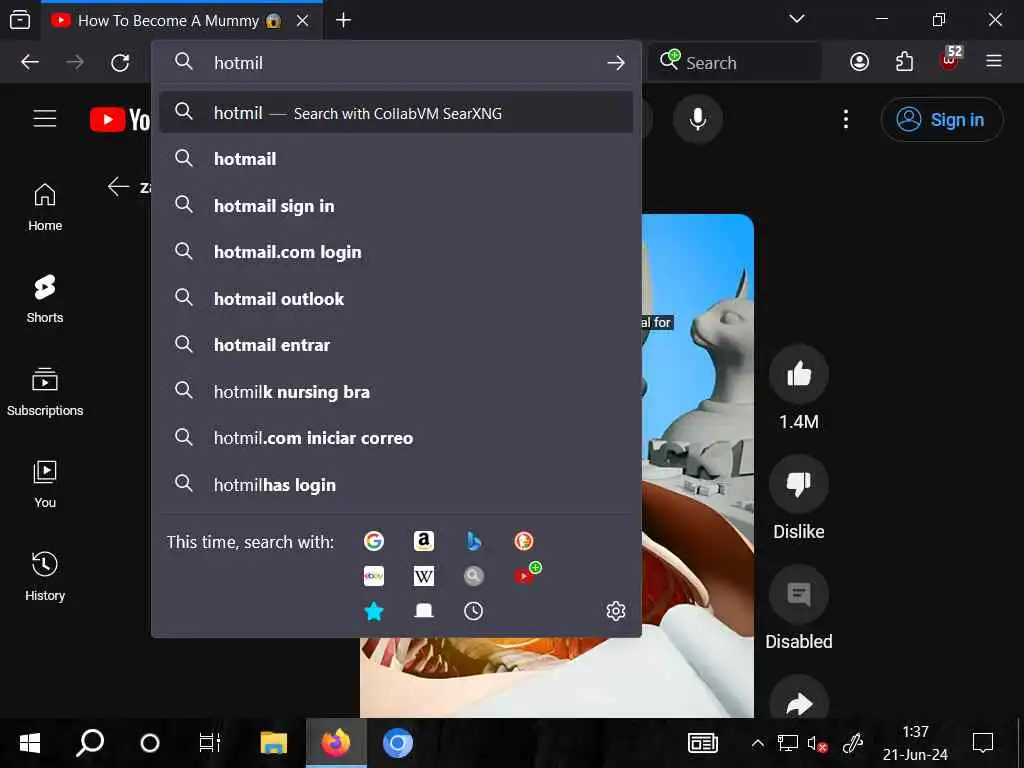Open the Extensions puzzle icon
The width and height of the screenshot is (1024, 768).
[x=904, y=62]
